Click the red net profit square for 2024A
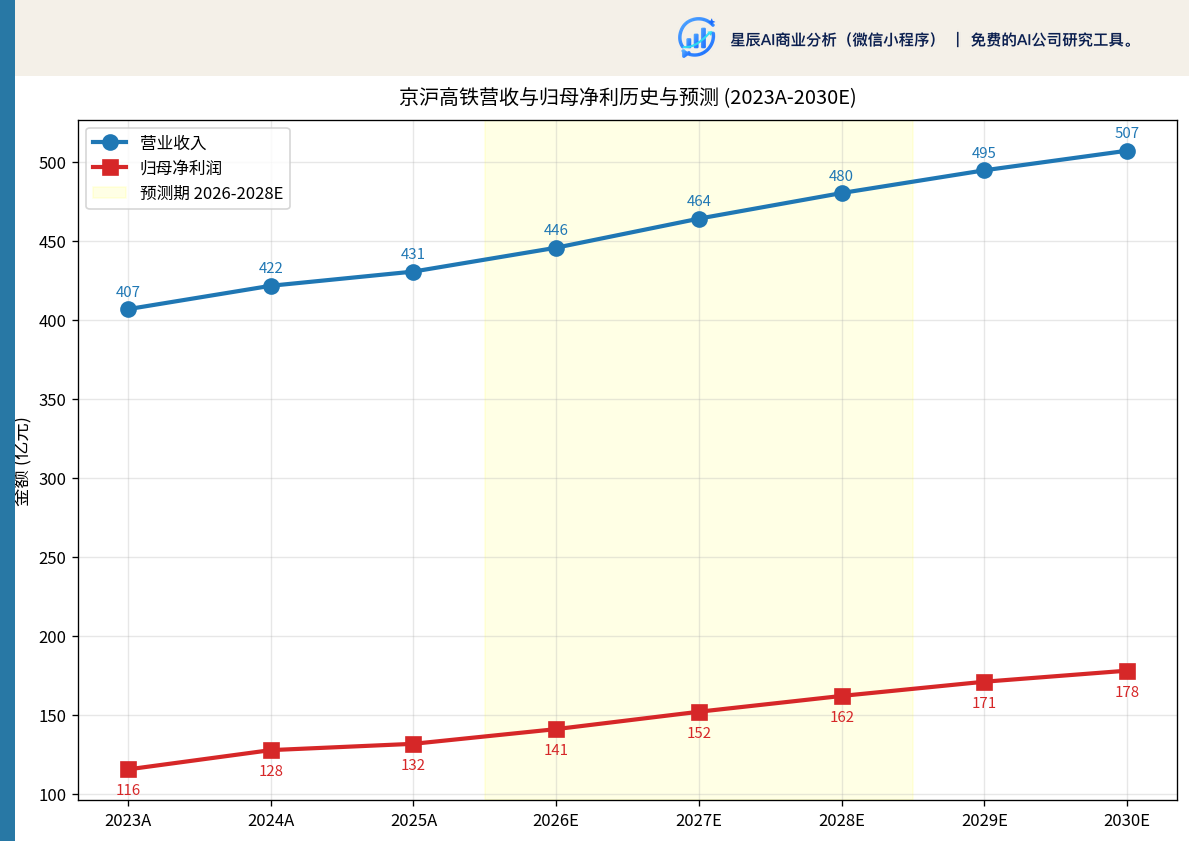This screenshot has width=1189, height=841. (x=271, y=750)
